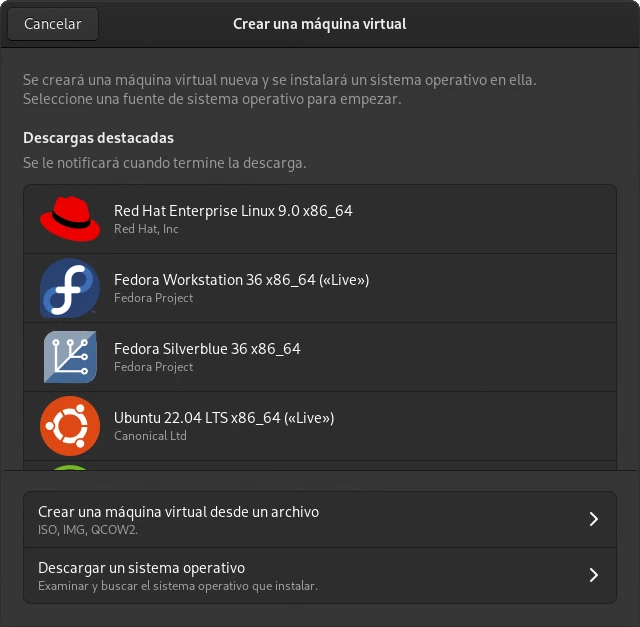Screen dimensions: 640x627
Task: Select Red Hat Enterprise Linux 9.0 x86_64
Action: (x=233, y=211)
